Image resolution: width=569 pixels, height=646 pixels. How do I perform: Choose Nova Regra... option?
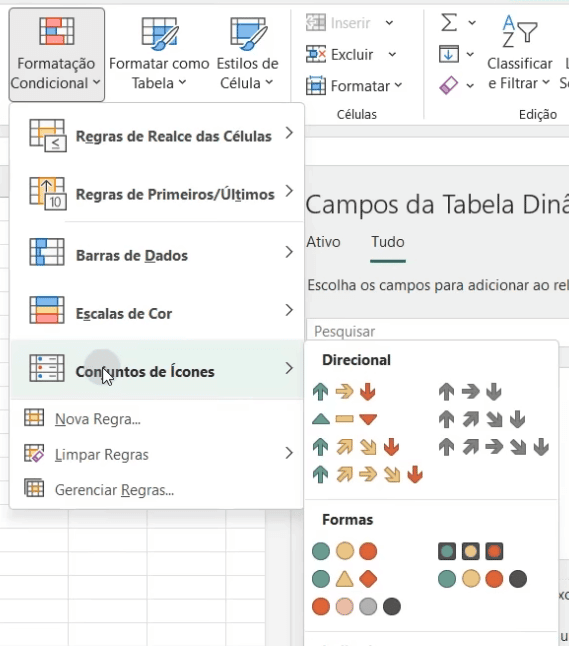(x=157, y=419)
